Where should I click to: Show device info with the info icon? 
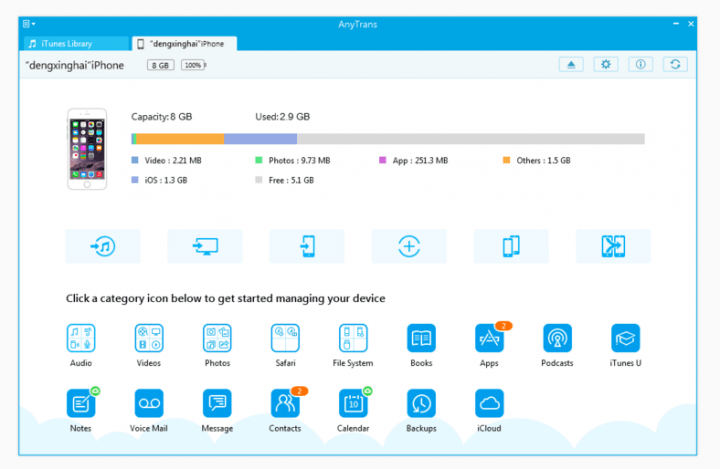641,64
